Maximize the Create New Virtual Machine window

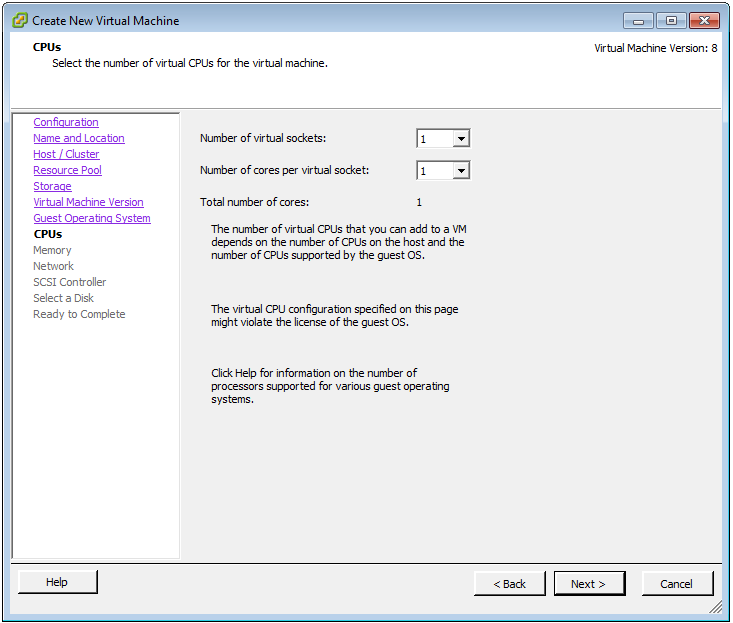(671, 21)
